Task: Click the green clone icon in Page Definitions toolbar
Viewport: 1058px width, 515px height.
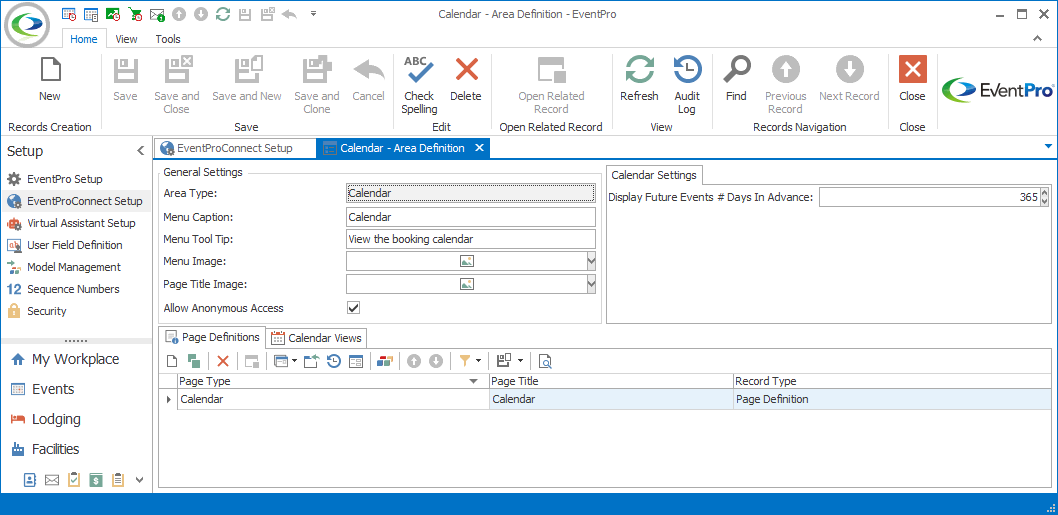Action: [194, 362]
